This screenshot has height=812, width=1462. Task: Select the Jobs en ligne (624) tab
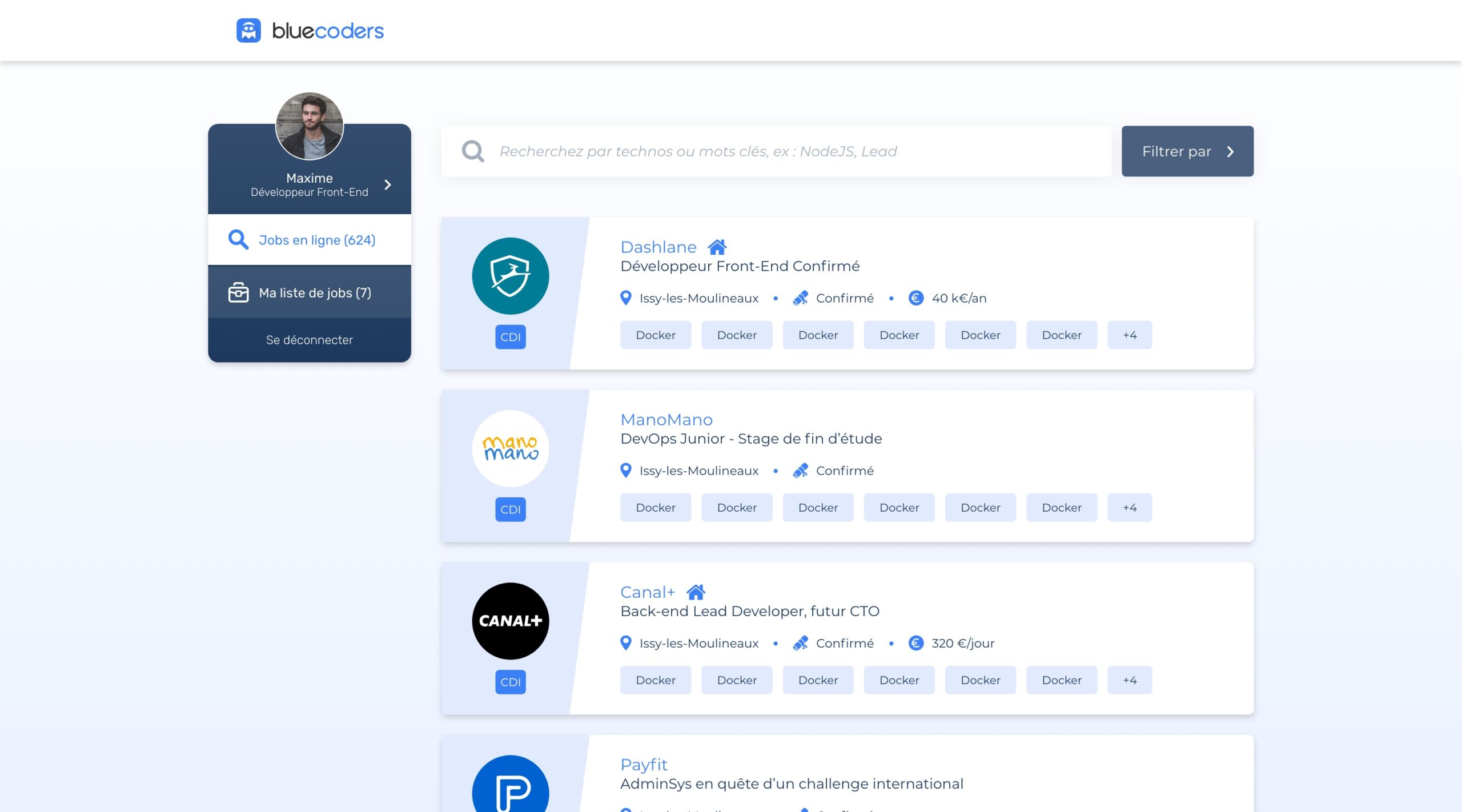click(x=316, y=240)
